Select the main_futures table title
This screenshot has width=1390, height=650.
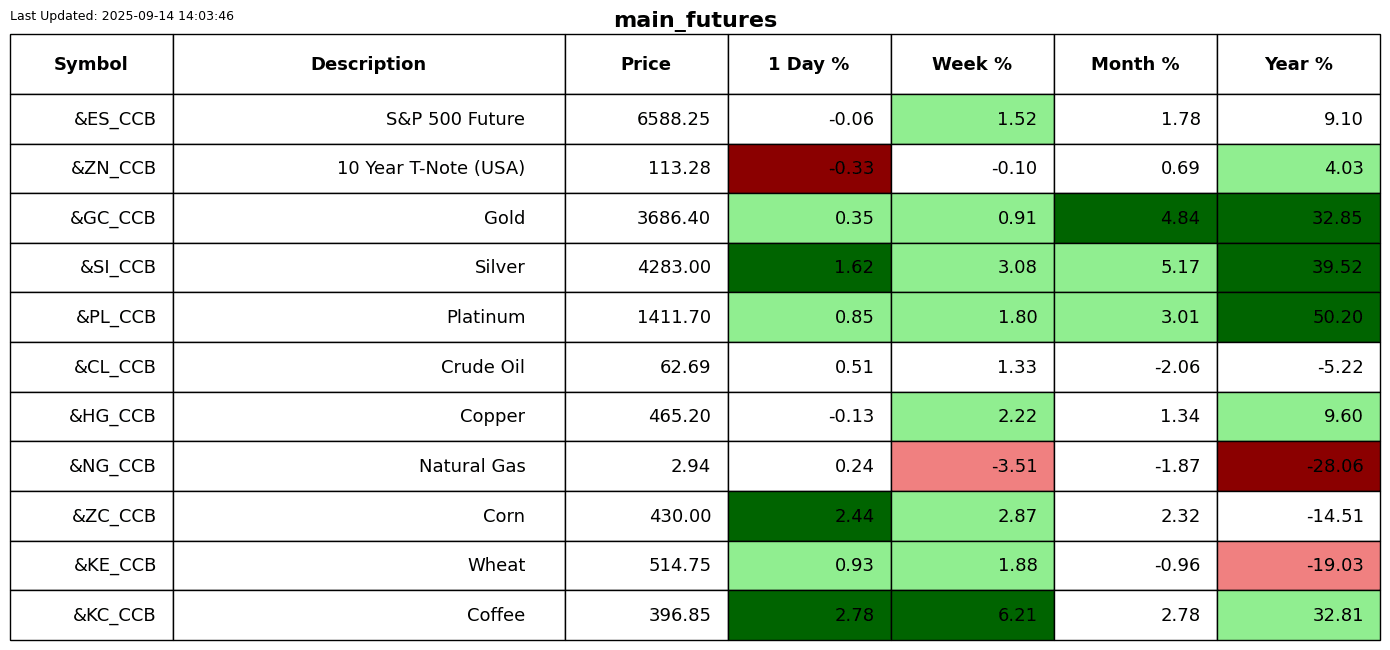(x=695, y=20)
